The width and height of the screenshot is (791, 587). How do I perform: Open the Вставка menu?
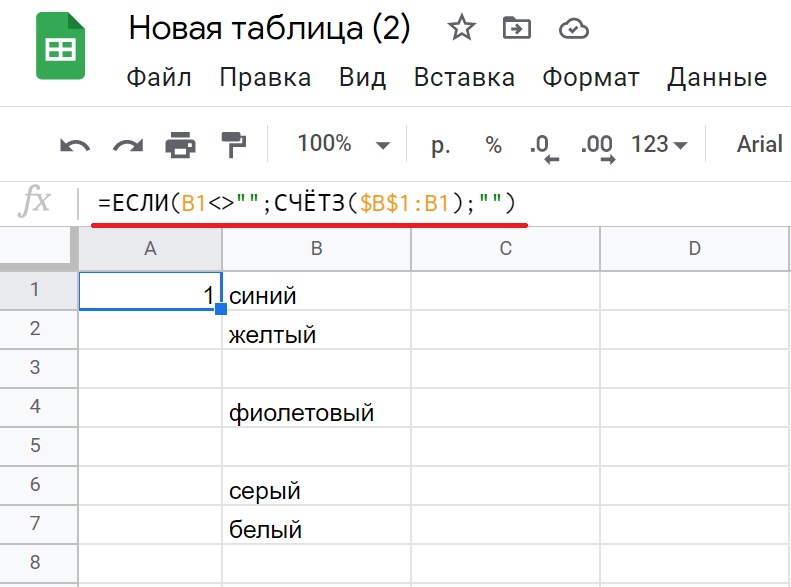464,77
